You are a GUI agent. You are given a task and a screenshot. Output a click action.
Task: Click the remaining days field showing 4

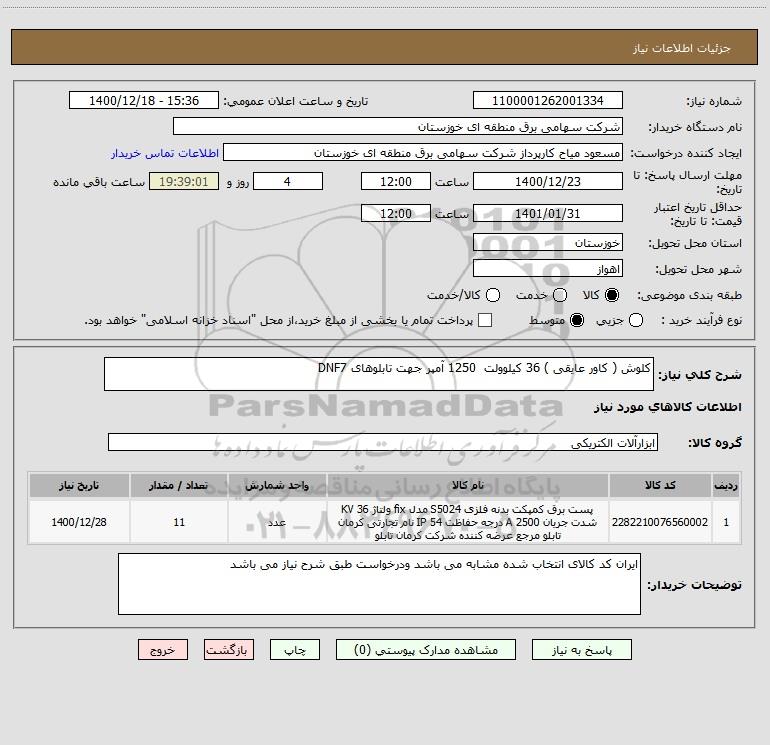click(288, 181)
